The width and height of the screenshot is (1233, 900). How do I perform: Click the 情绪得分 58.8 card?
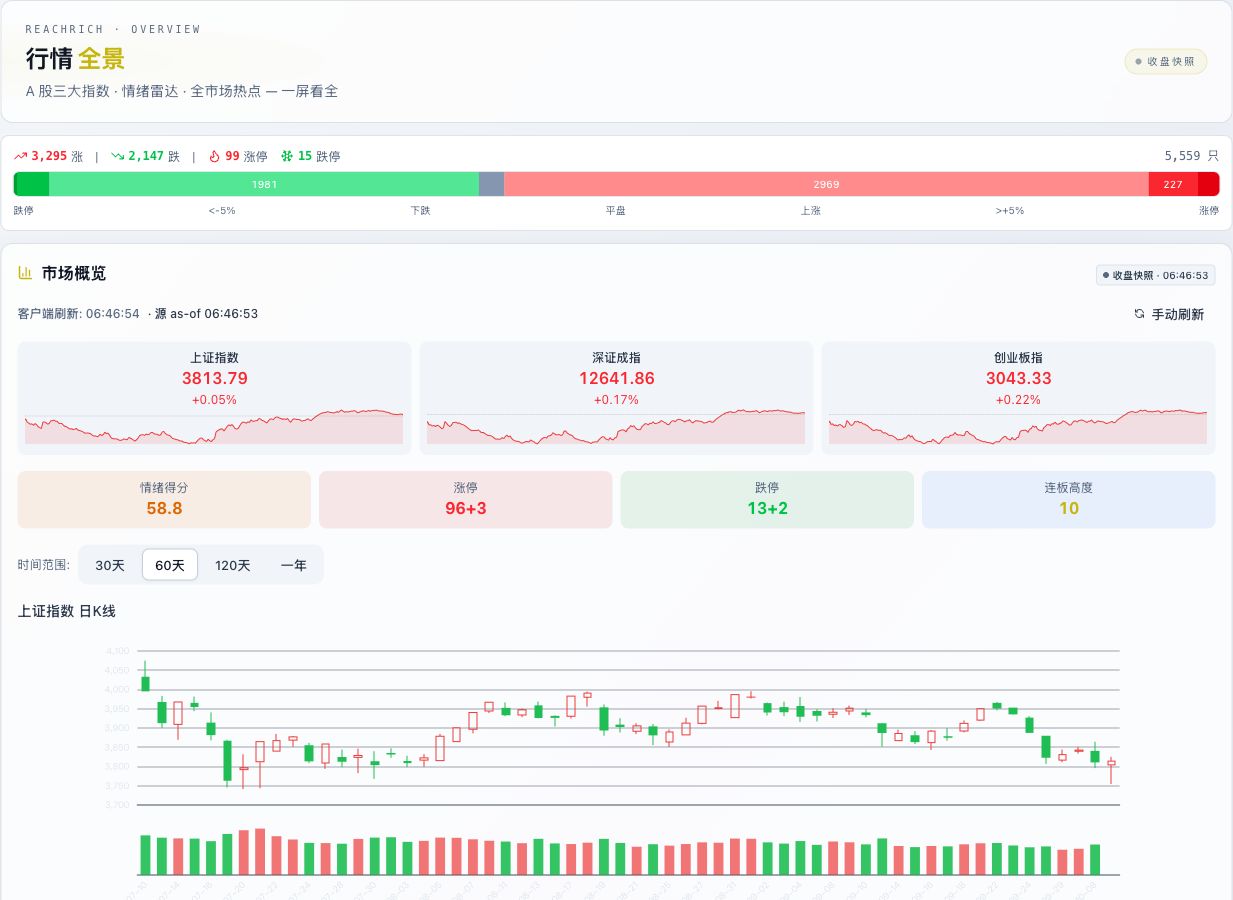point(164,499)
